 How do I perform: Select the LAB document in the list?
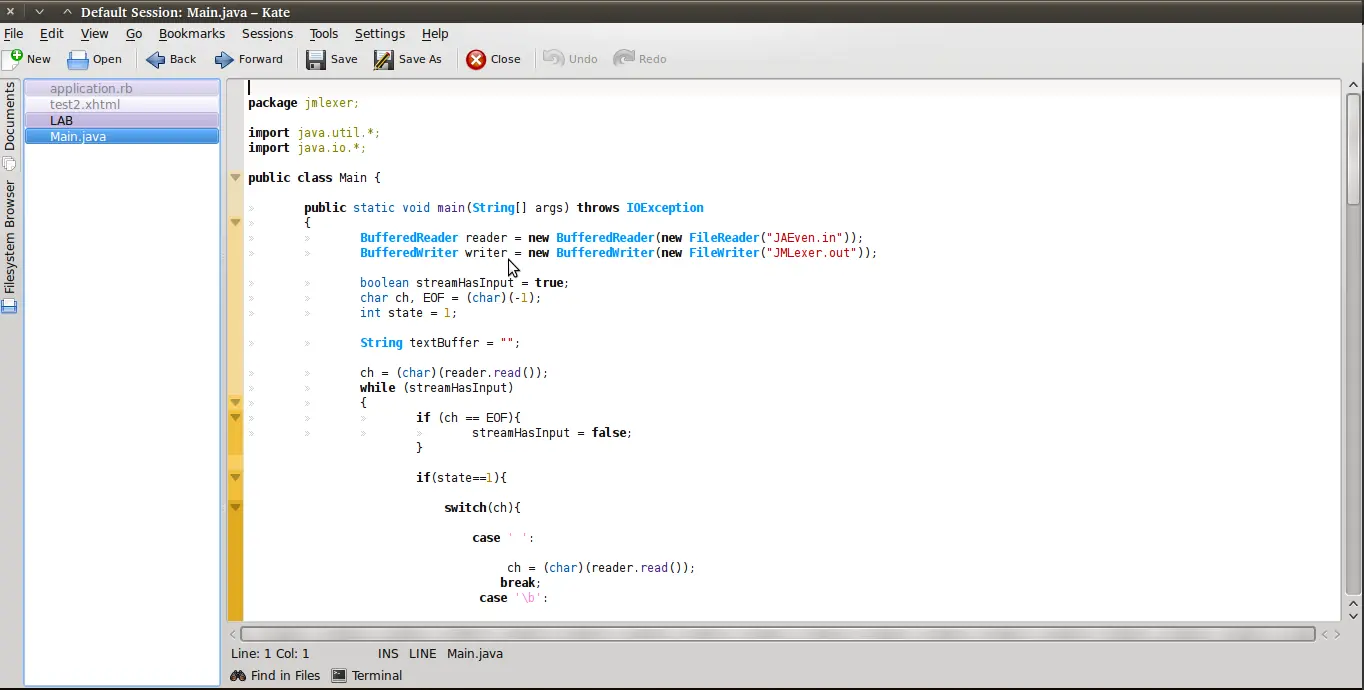pos(122,120)
